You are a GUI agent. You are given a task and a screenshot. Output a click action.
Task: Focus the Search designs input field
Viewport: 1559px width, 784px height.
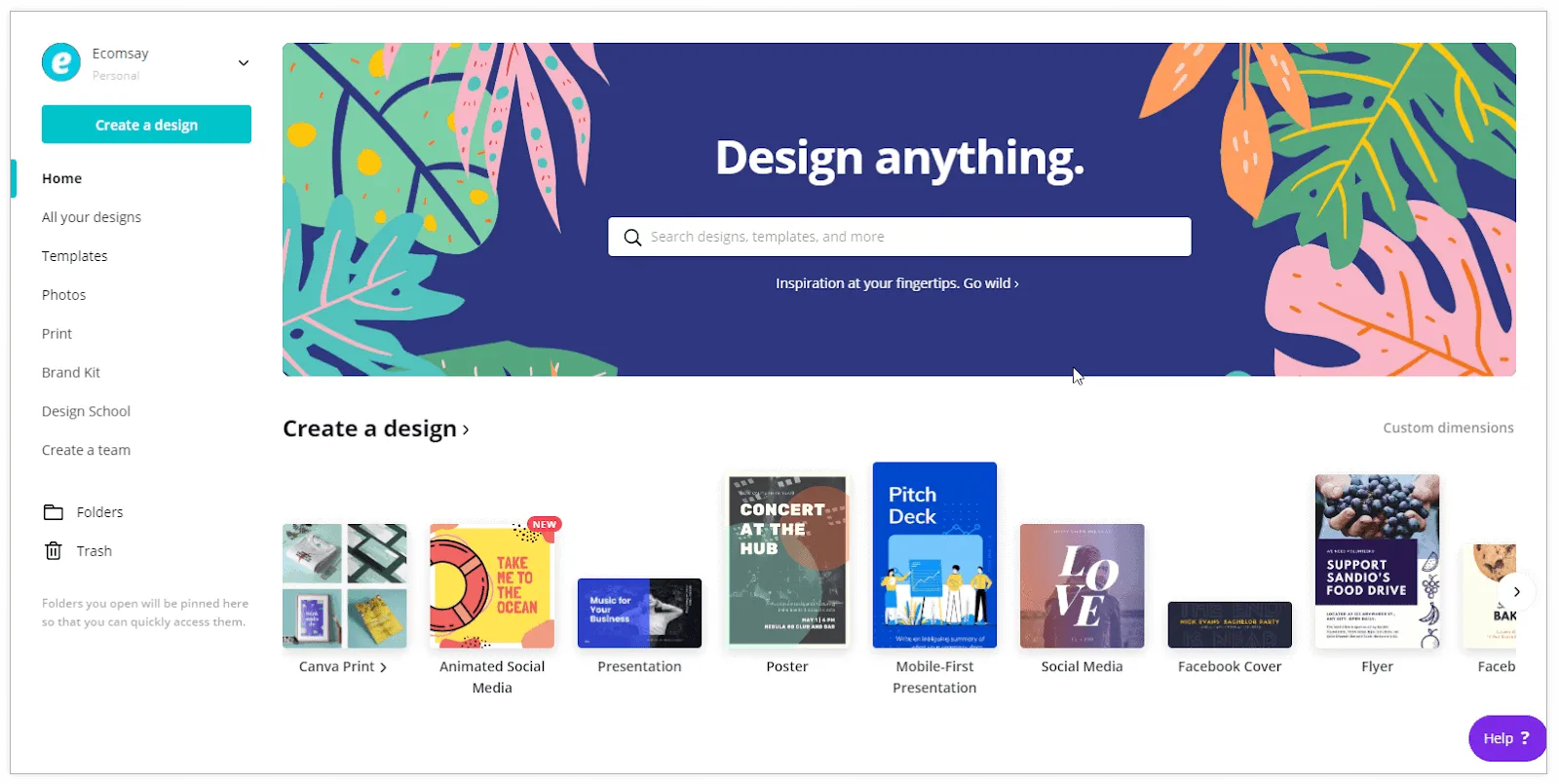pyautogui.click(x=899, y=237)
